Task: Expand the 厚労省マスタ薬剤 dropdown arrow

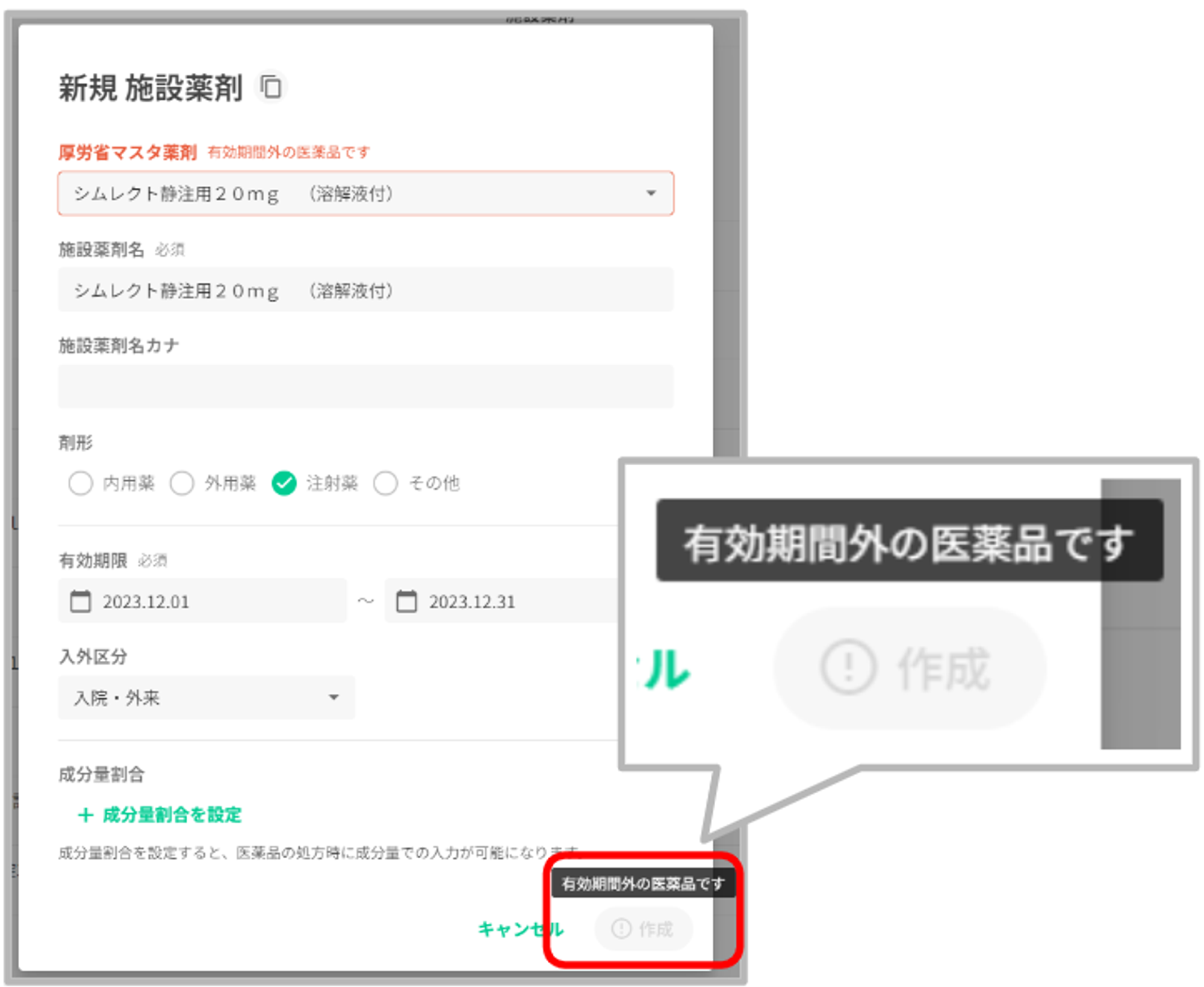Action: [x=651, y=193]
